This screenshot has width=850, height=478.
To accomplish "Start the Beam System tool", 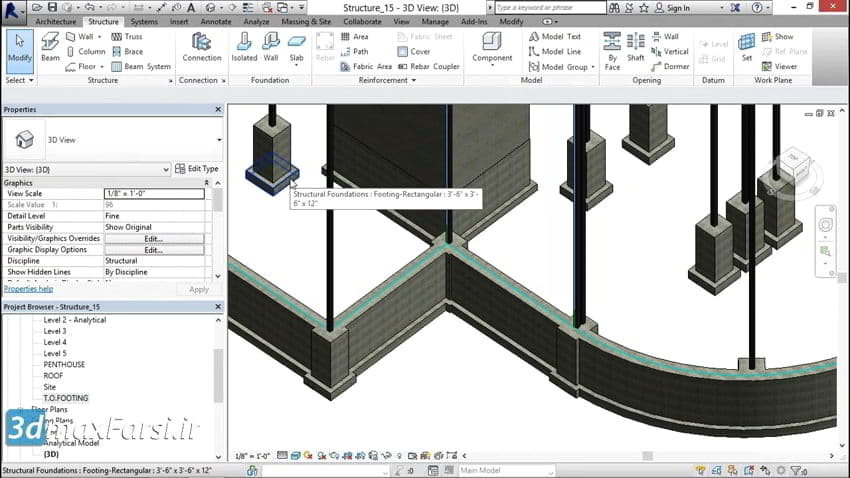I will point(141,67).
